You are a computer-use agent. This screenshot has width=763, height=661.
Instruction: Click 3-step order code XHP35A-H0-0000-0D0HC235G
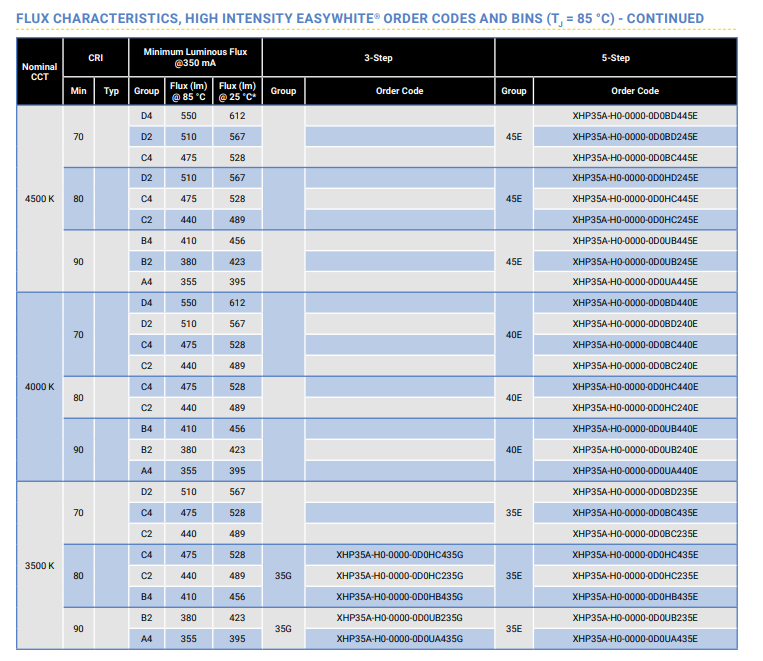[x=400, y=576]
